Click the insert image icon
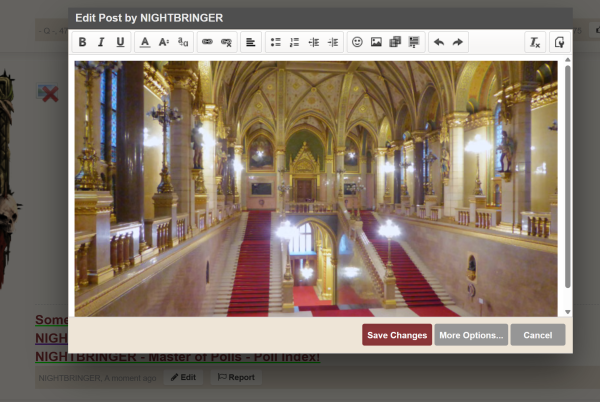 (x=376, y=42)
